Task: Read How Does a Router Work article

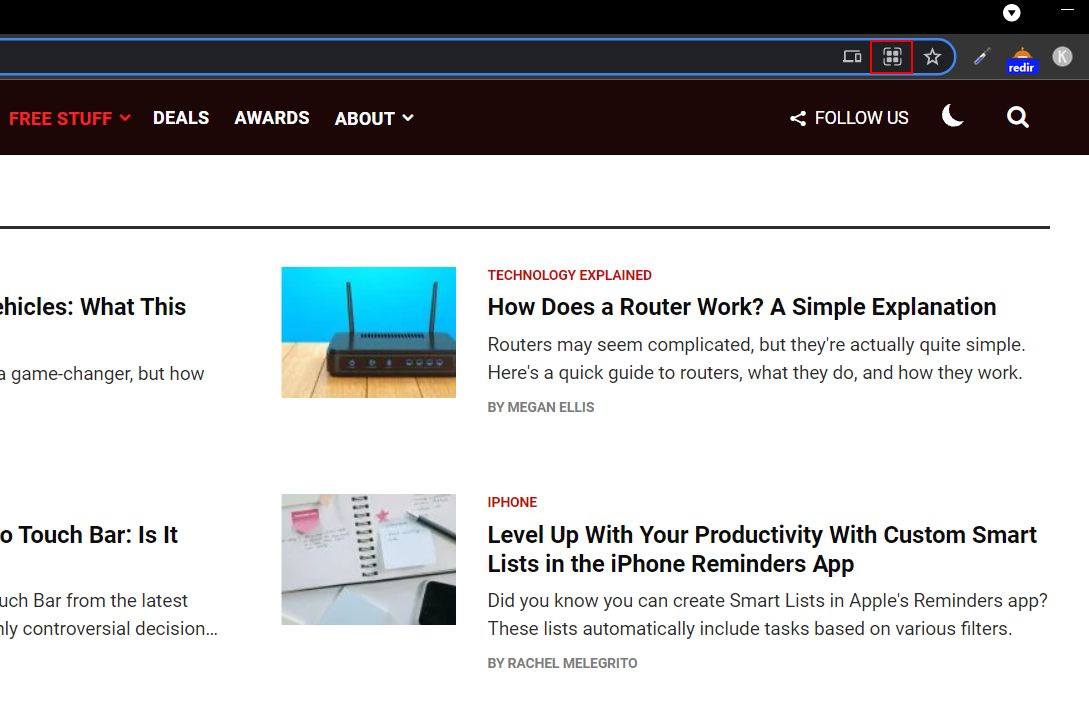Action: click(742, 307)
